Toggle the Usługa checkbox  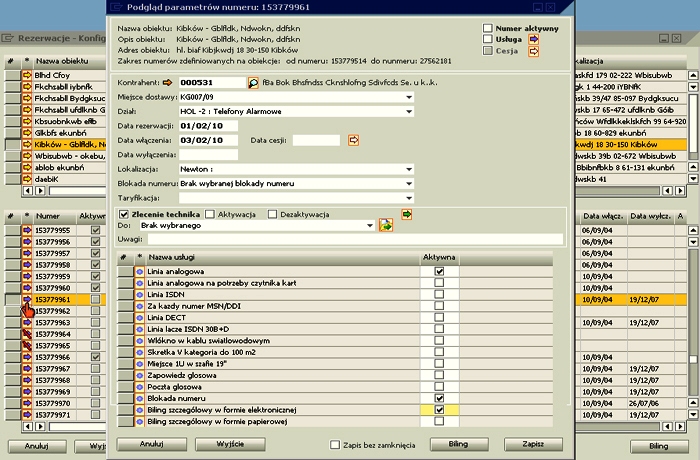(x=488, y=39)
